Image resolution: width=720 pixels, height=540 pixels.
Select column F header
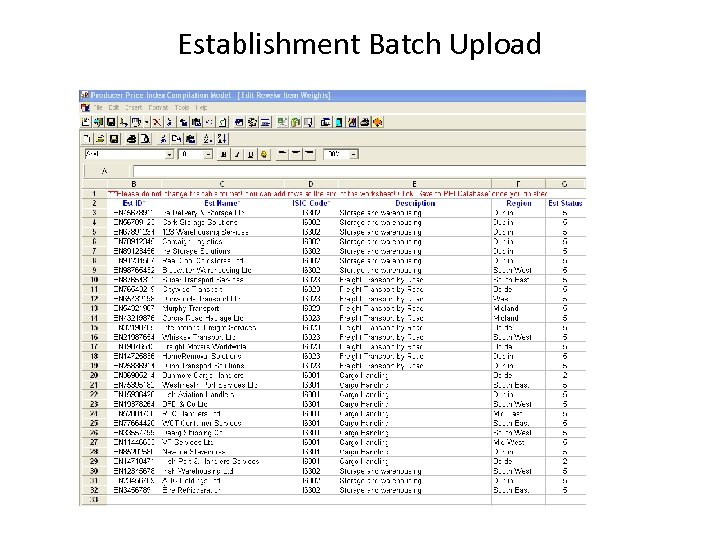click(518, 184)
